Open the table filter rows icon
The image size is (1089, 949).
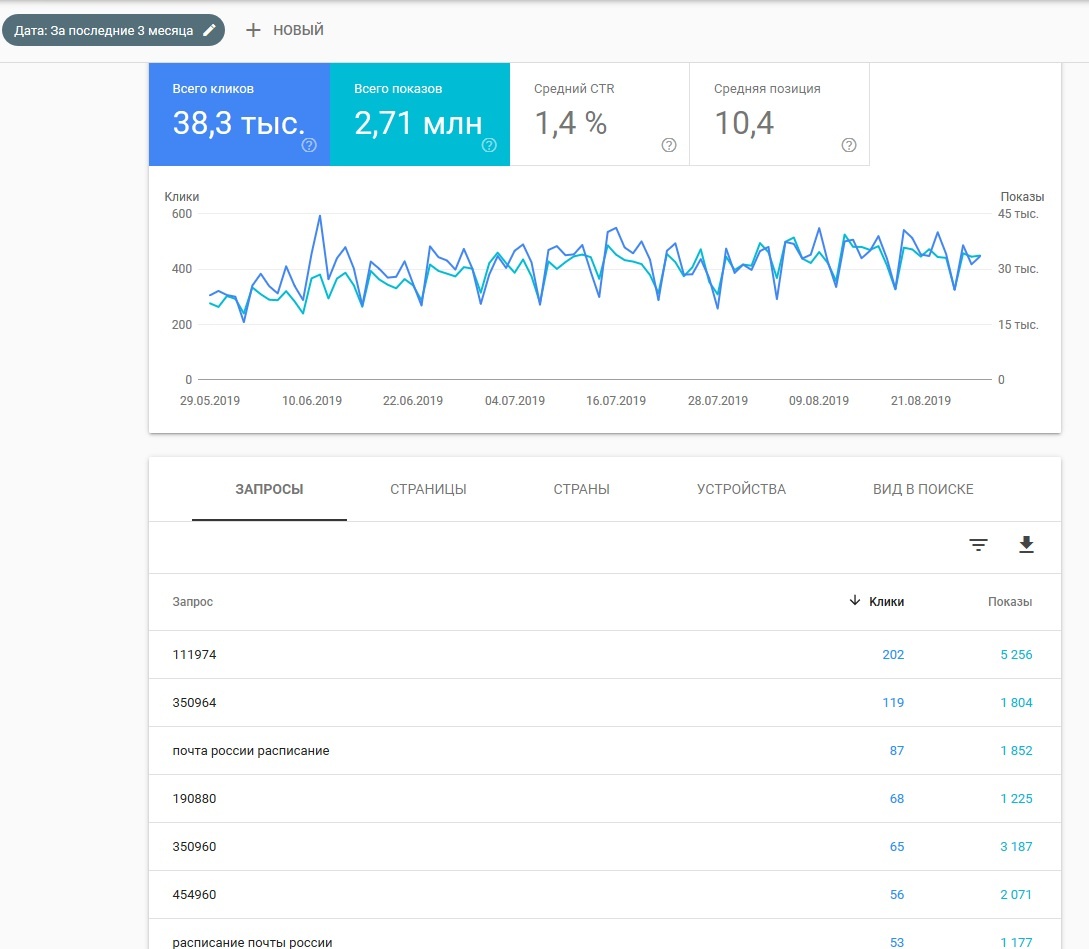[x=978, y=545]
